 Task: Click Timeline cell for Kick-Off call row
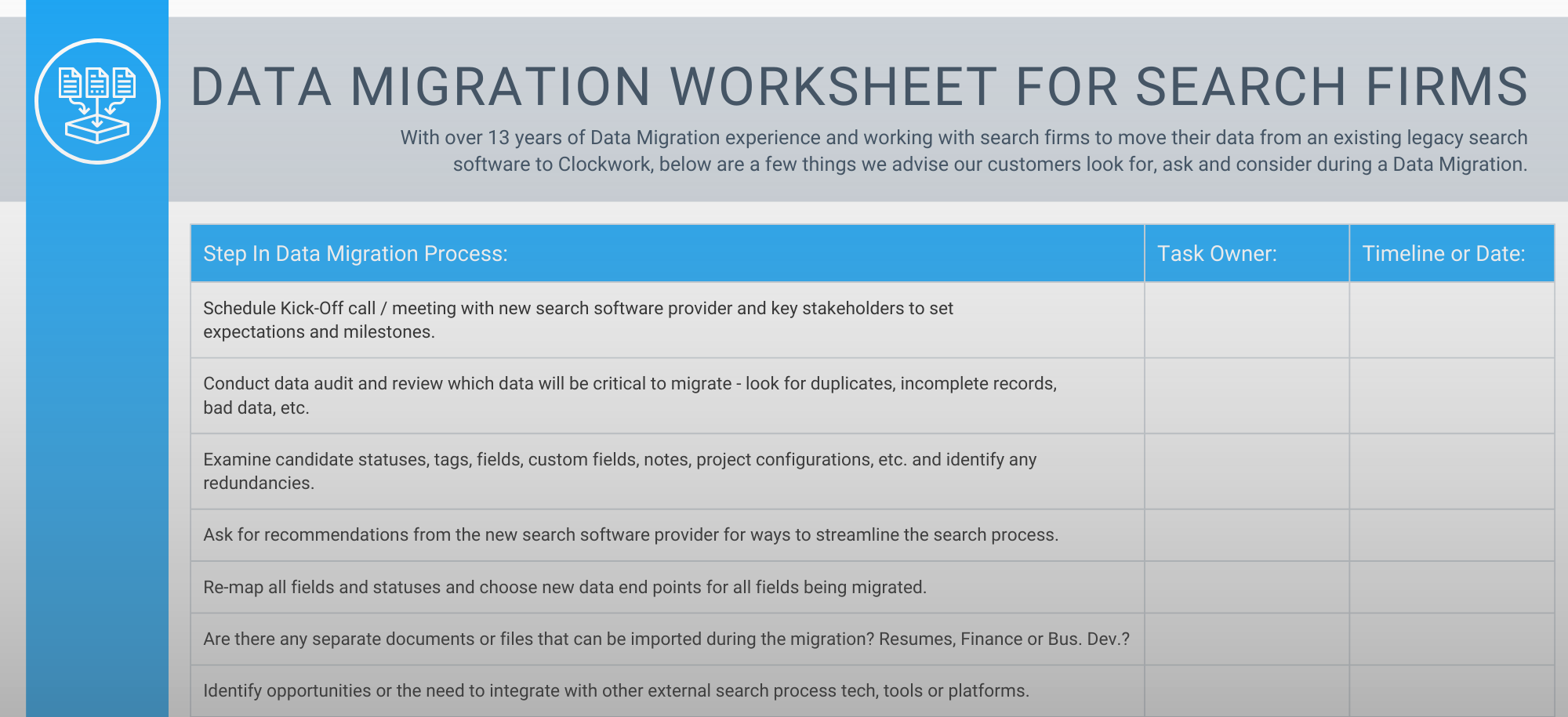click(x=1452, y=320)
